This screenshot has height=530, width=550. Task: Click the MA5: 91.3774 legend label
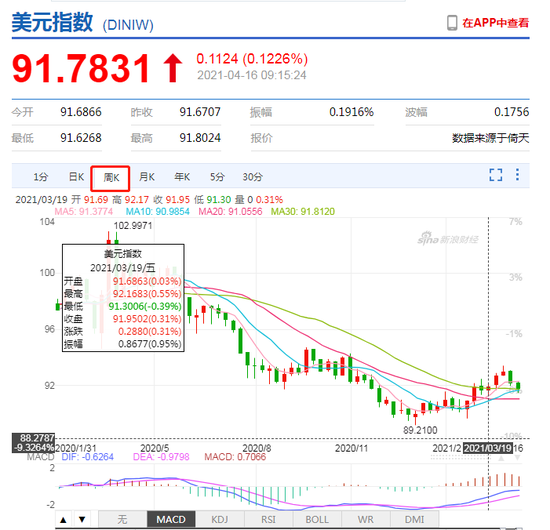(x=84, y=212)
